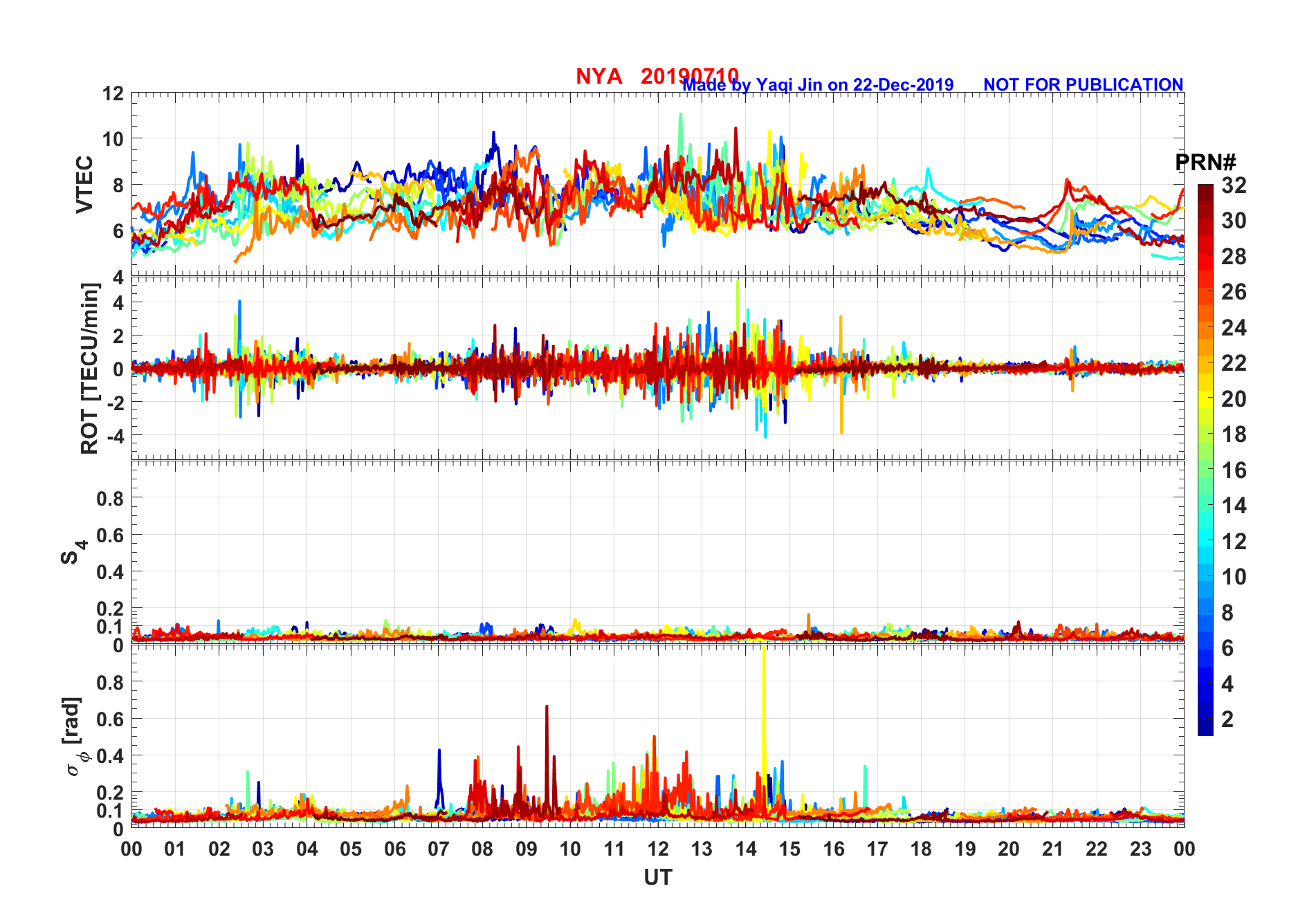This screenshot has width=1316, height=920.
Task: Click the 0.6 tick on the sigma-phi axis
Action: click(111, 719)
